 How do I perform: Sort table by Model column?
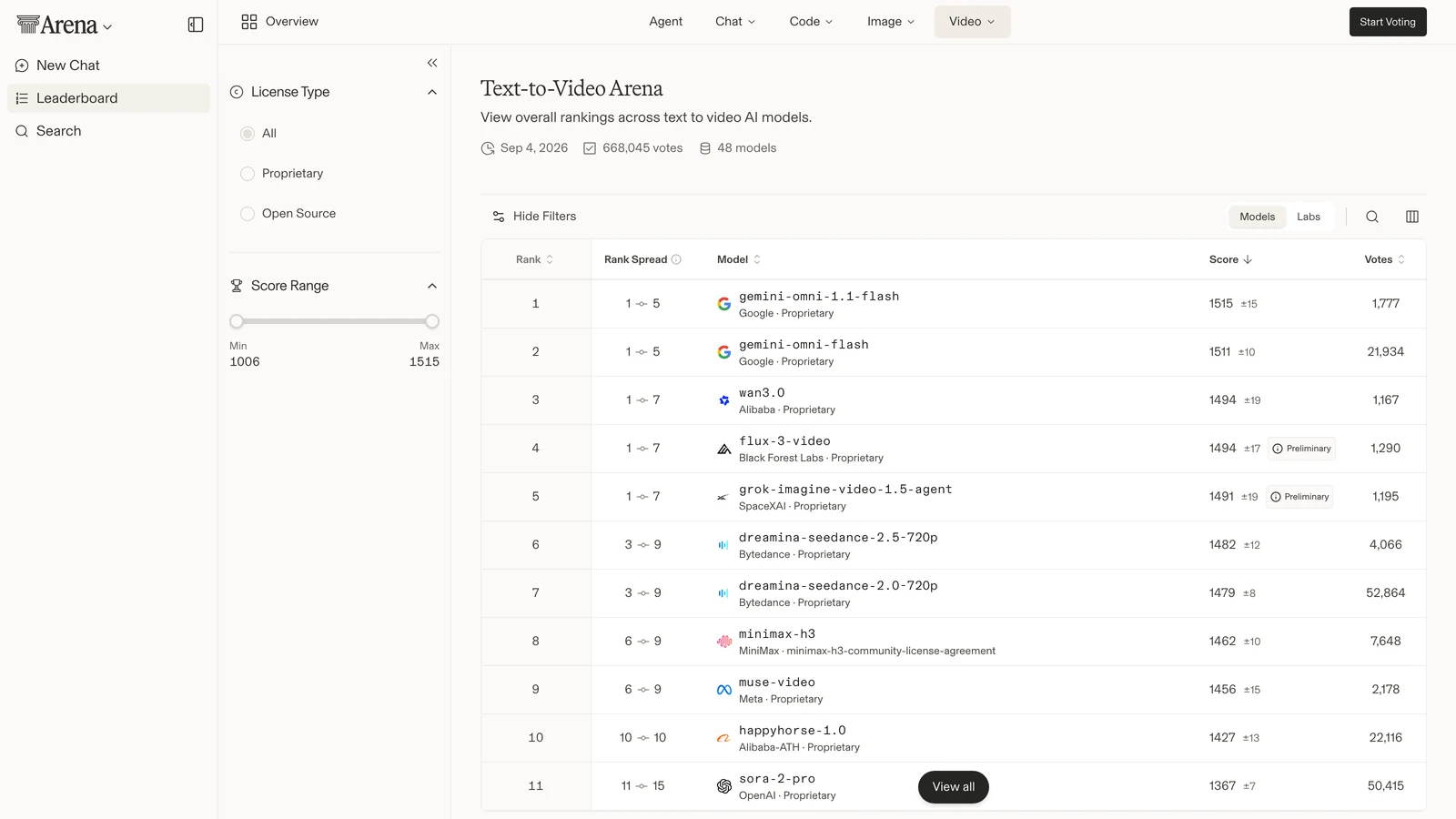point(739,259)
